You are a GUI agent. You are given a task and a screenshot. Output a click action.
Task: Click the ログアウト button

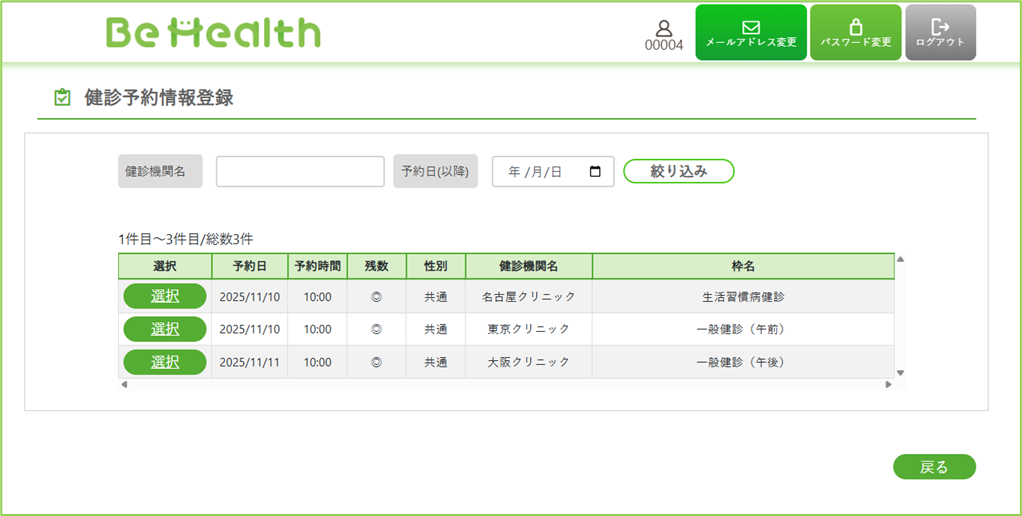coord(941,33)
